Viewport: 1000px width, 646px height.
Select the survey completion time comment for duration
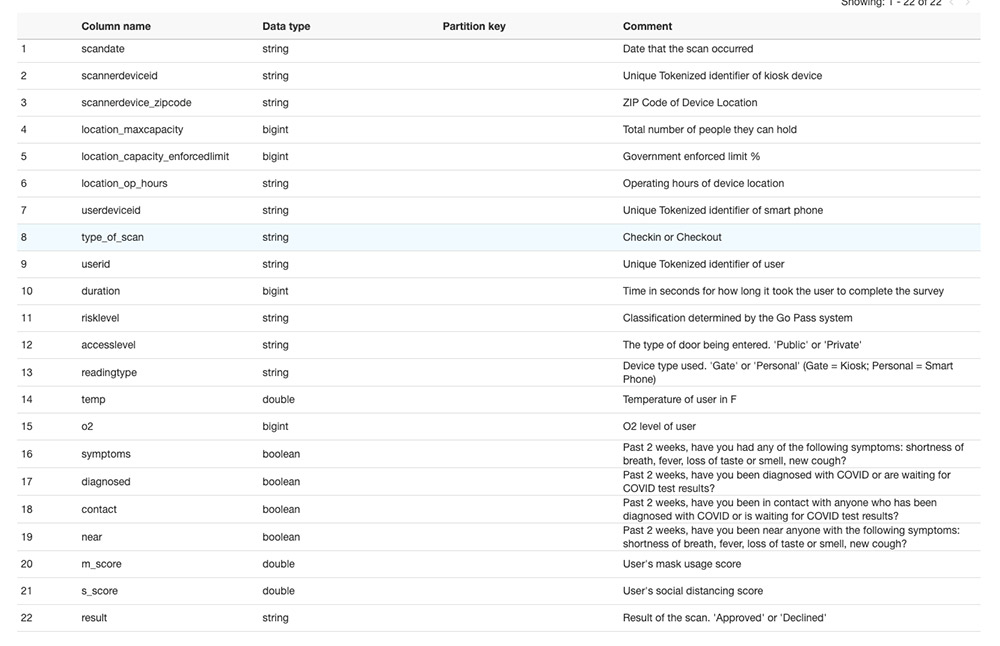tap(783, 291)
